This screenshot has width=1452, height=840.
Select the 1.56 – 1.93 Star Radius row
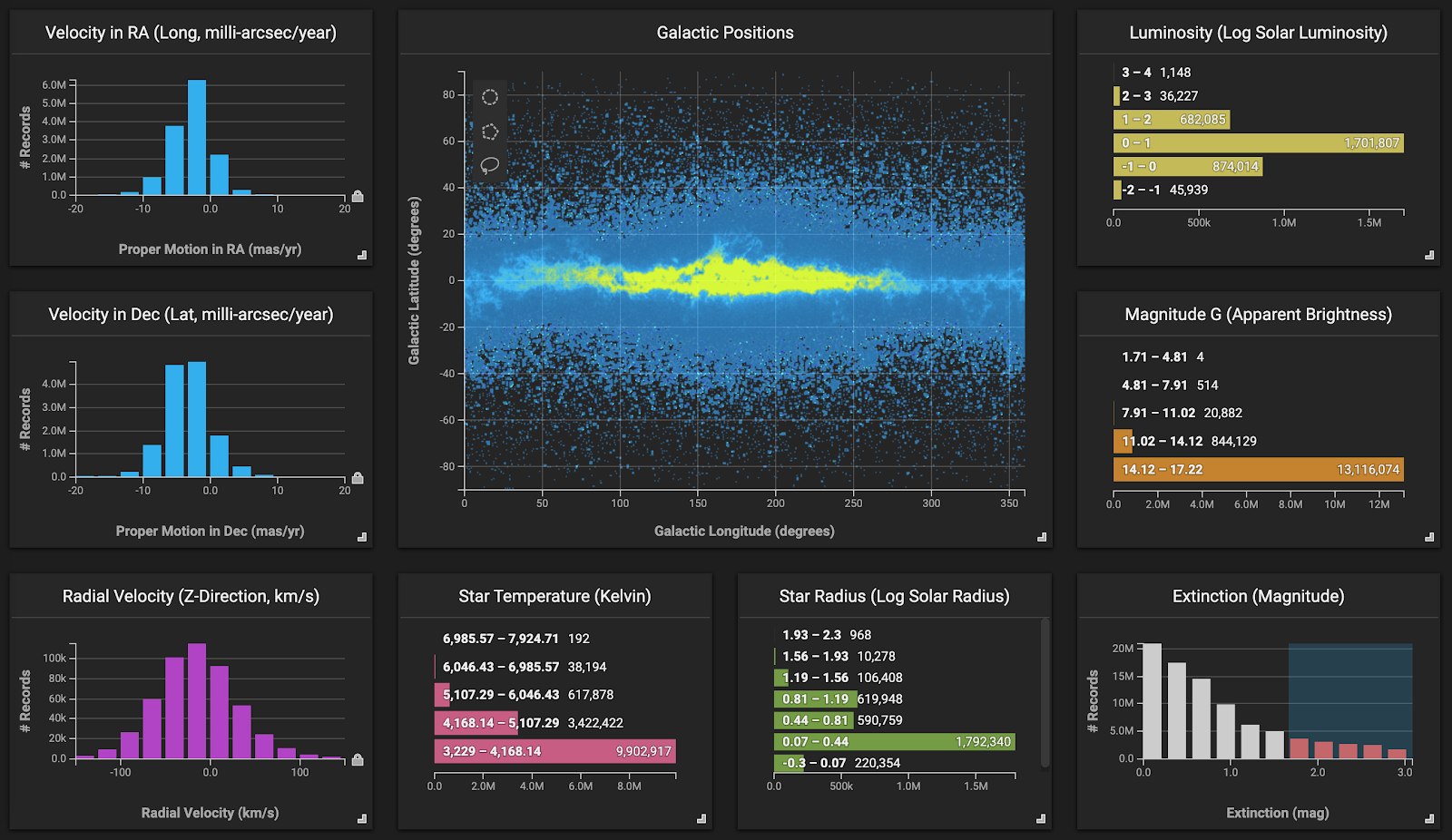(895, 657)
